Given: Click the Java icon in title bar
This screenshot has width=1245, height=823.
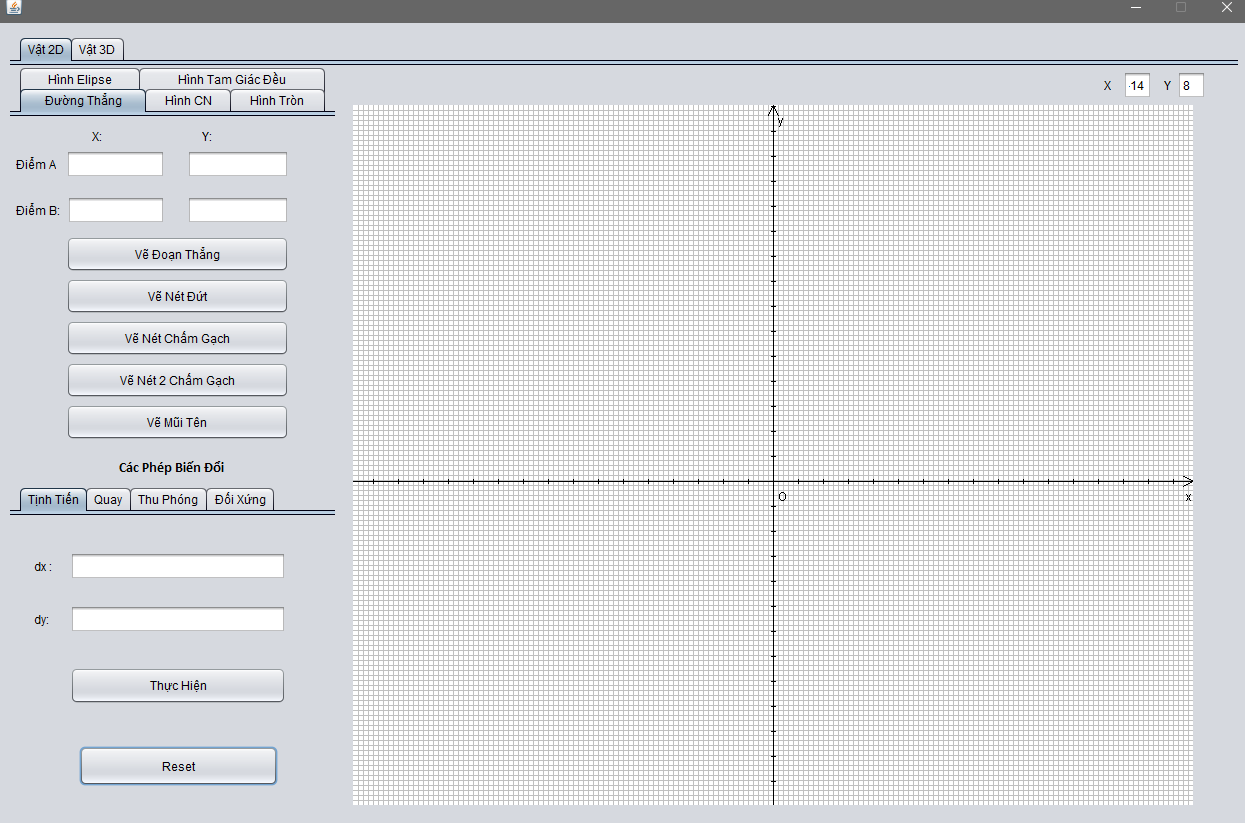Looking at the screenshot, I should click(x=13, y=7).
